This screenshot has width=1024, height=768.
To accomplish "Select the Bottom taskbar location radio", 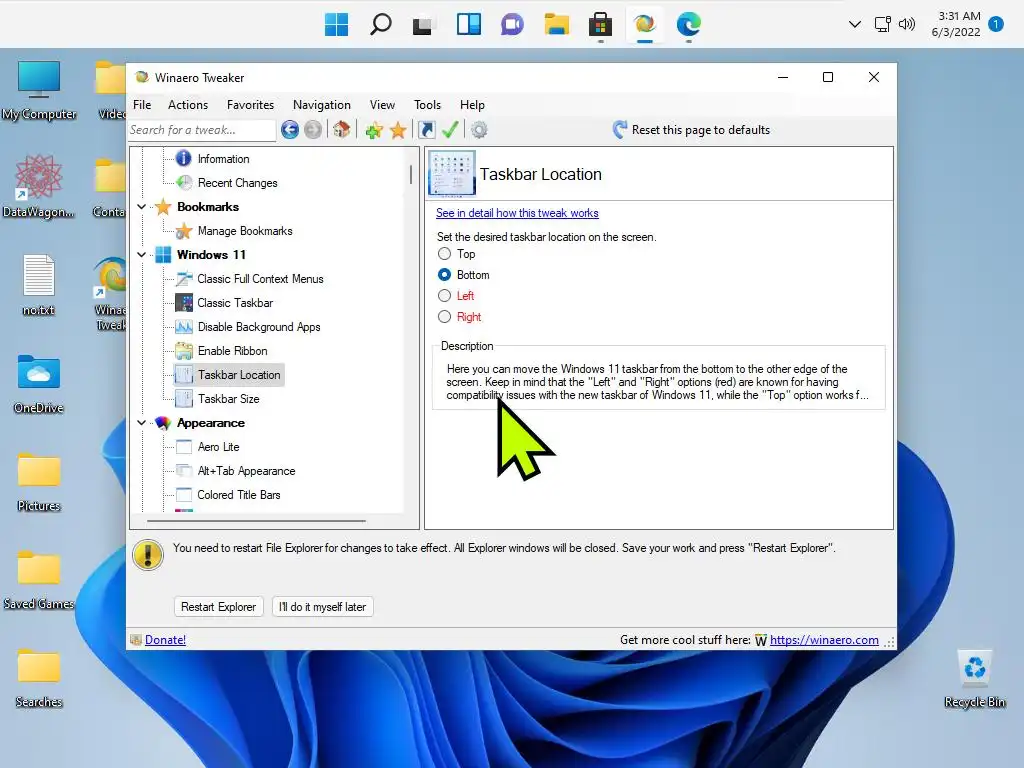I will pos(445,275).
